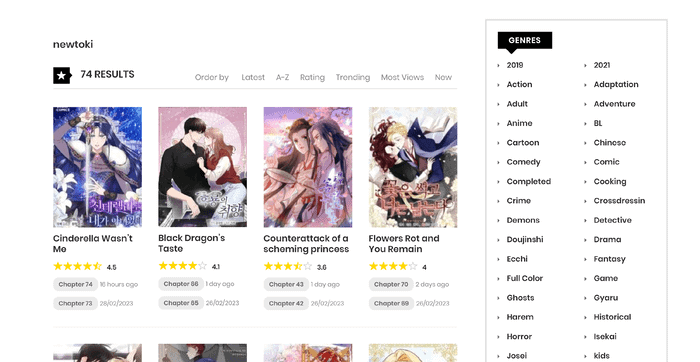Open the Cinderella Wasn't Me title link
700x362 pixels.
click(x=93, y=244)
